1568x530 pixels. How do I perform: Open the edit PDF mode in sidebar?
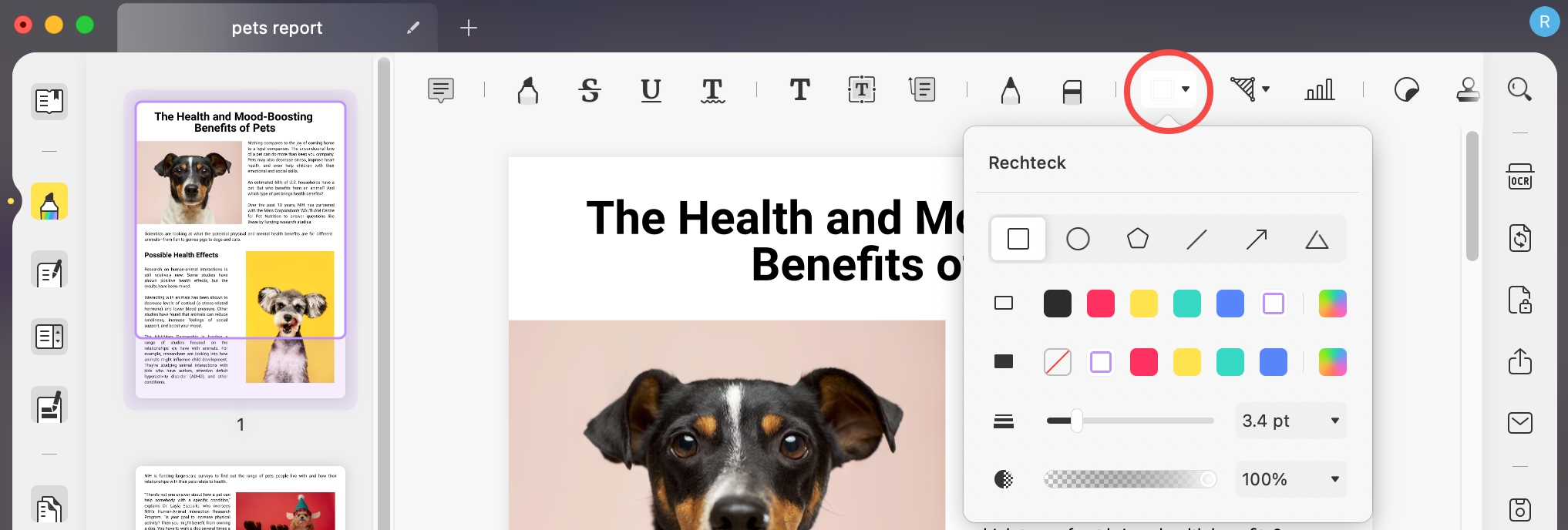coord(49,270)
